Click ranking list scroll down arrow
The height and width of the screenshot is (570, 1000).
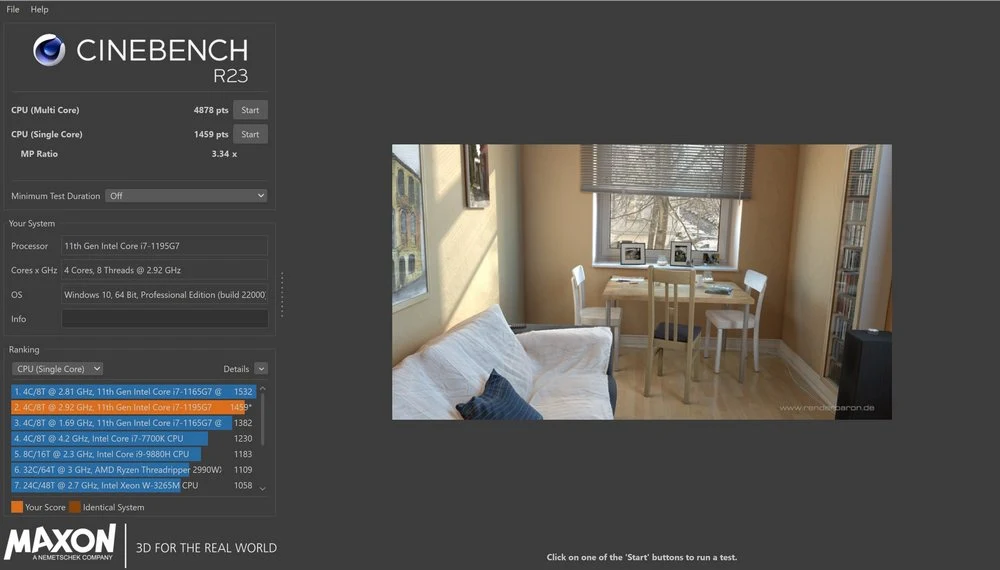262,489
